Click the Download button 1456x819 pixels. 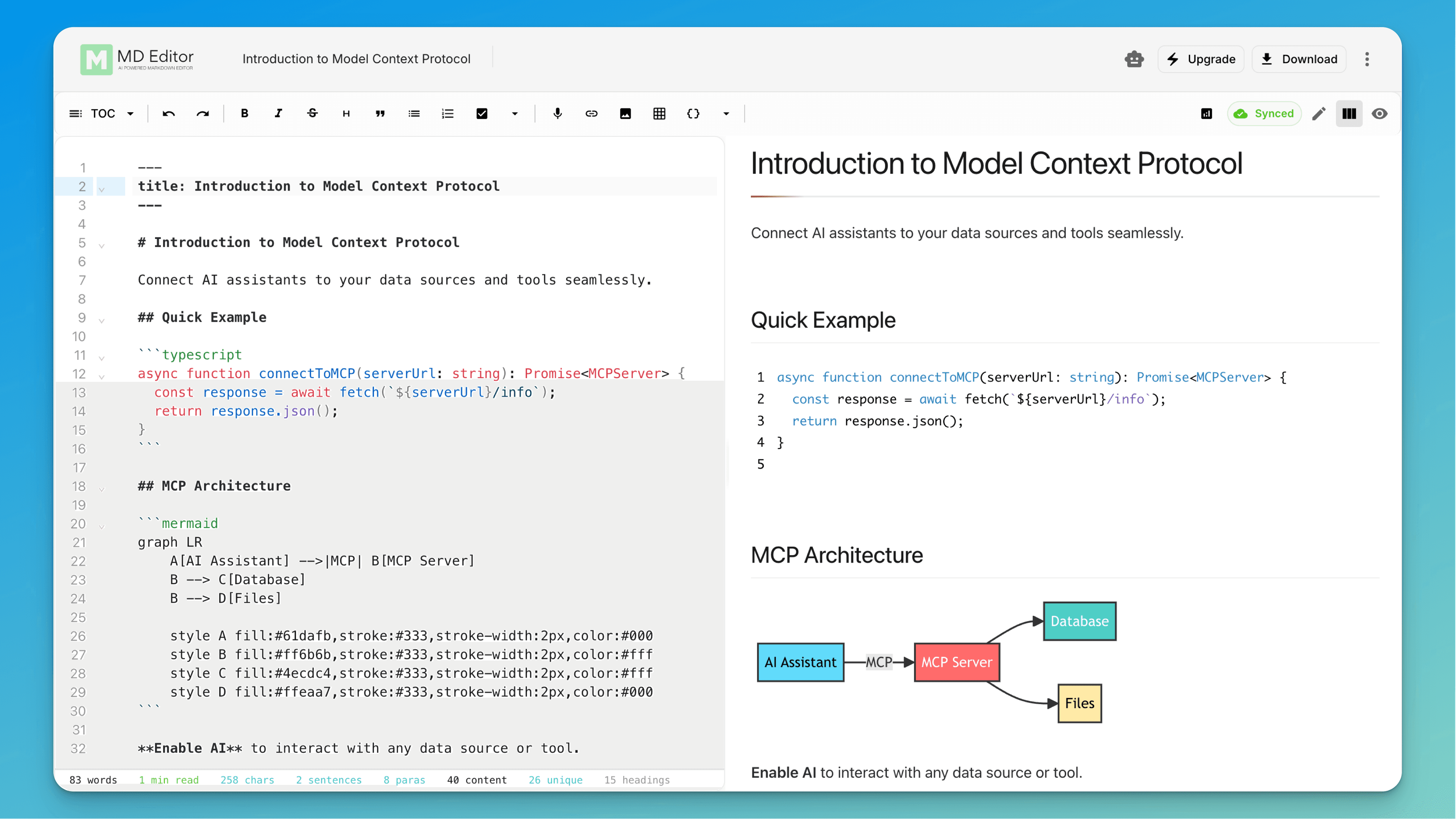click(x=1299, y=59)
